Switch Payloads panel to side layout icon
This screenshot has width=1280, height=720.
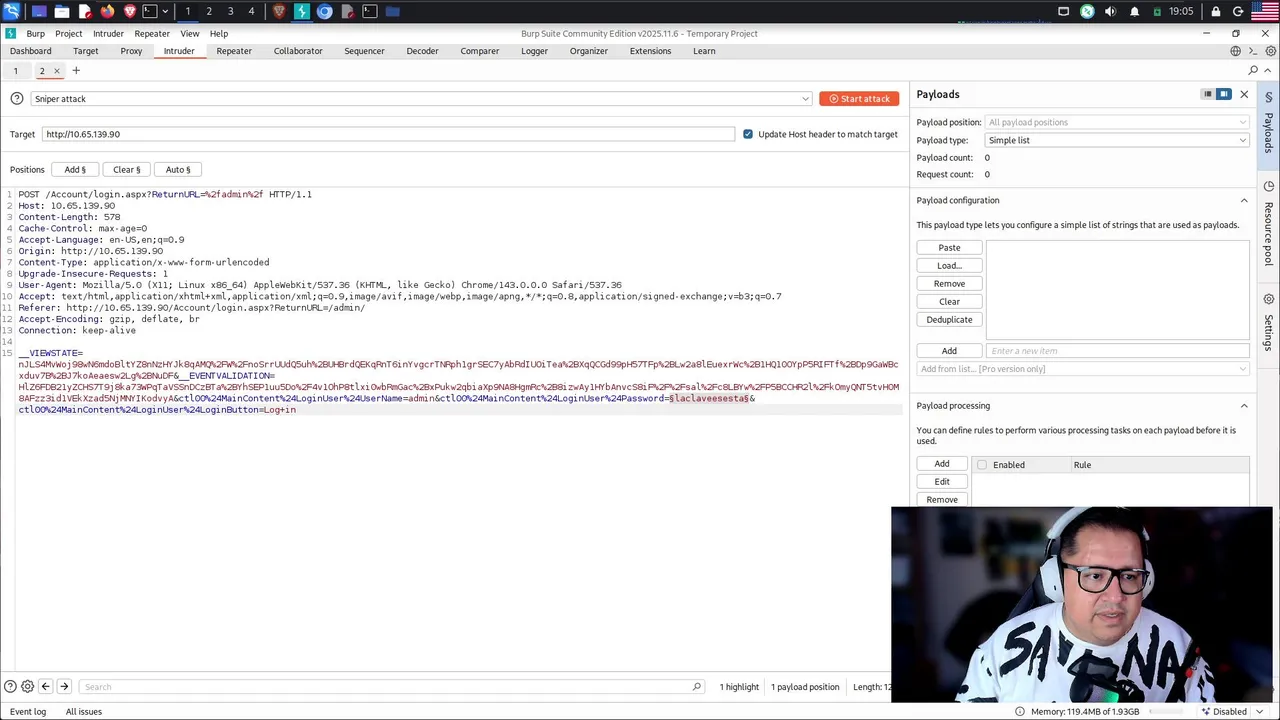point(1223,94)
